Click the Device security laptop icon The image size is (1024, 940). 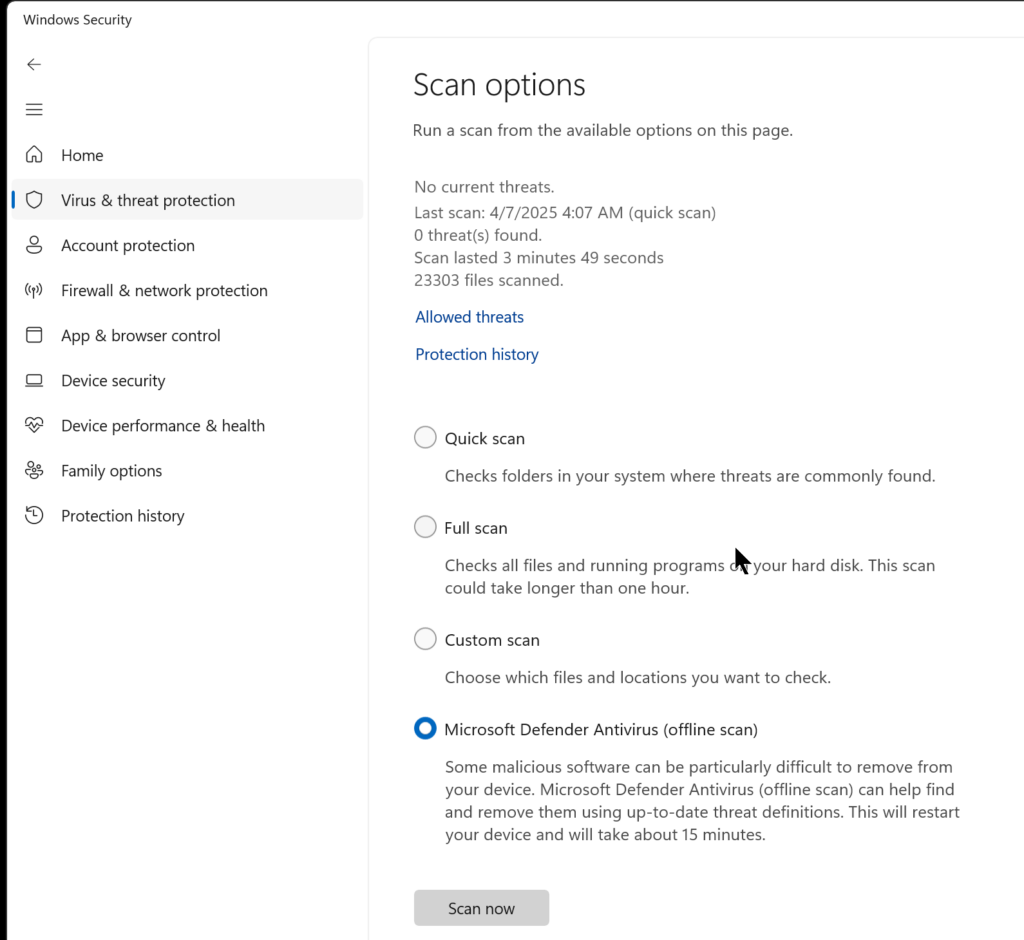[x=34, y=380]
